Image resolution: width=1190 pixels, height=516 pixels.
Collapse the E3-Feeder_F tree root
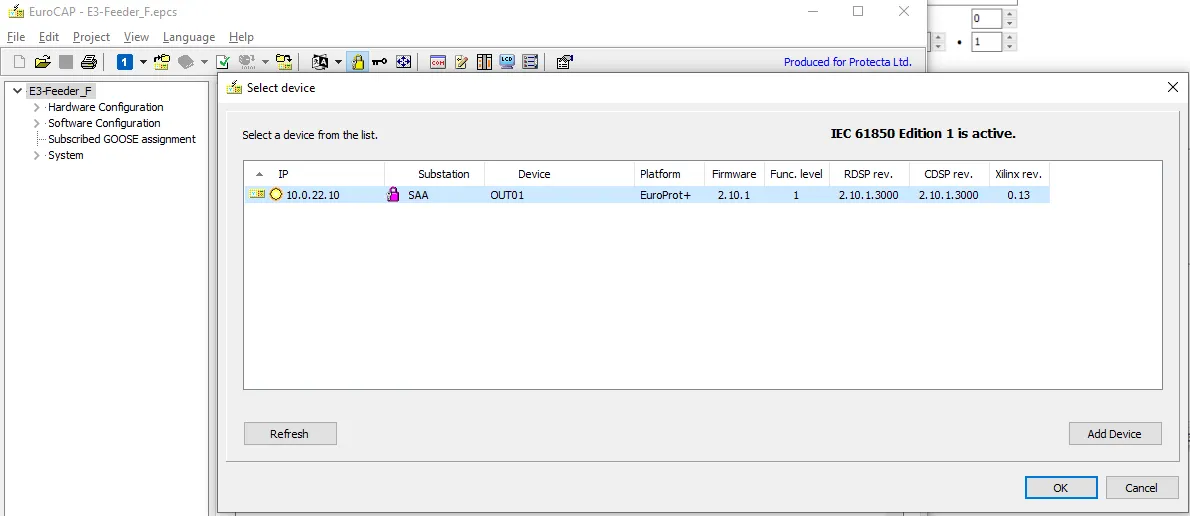click(17, 91)
